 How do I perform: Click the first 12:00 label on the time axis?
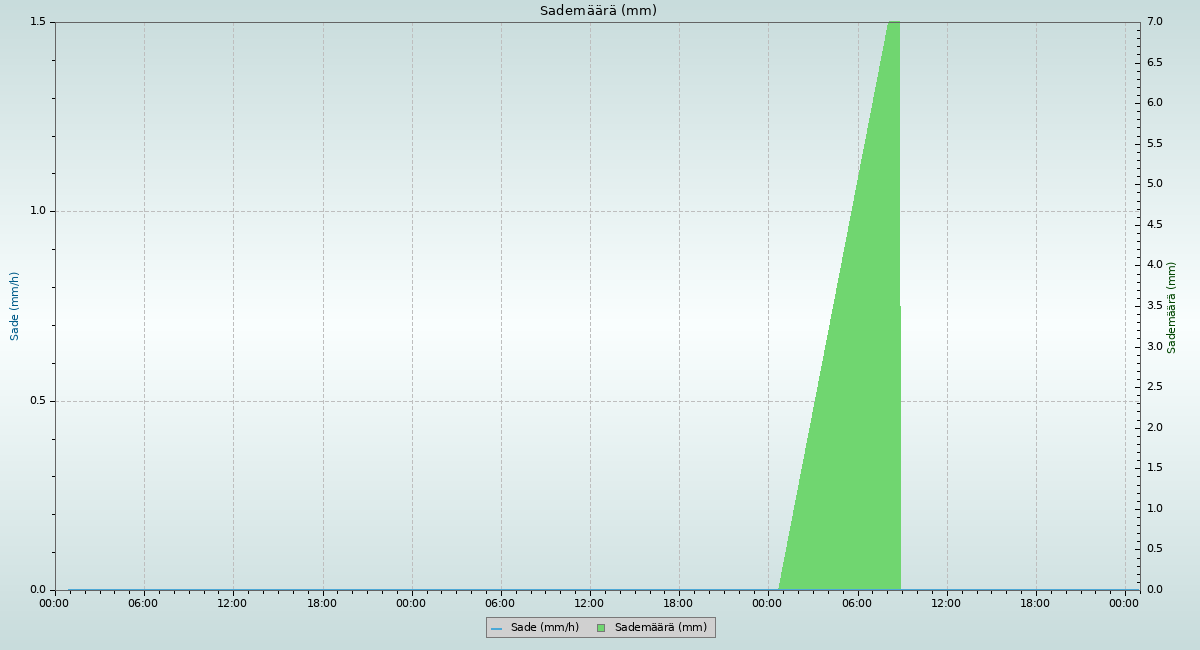click(x=232, y=603)
